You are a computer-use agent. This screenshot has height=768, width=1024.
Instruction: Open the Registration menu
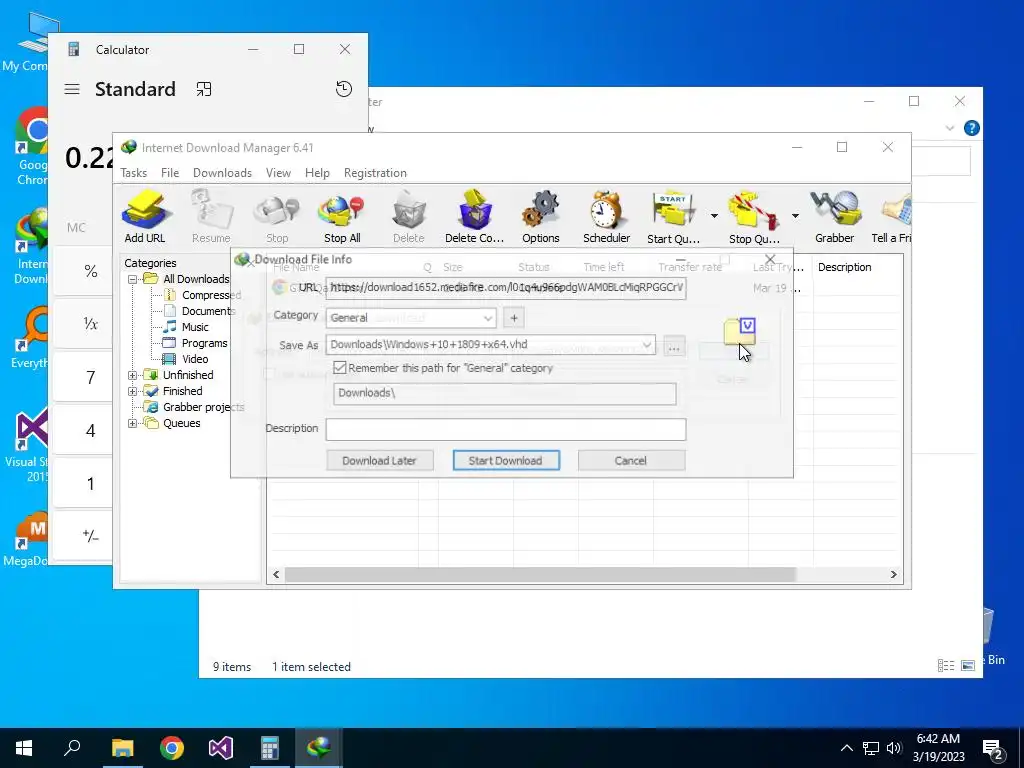[x=375, y=173]
